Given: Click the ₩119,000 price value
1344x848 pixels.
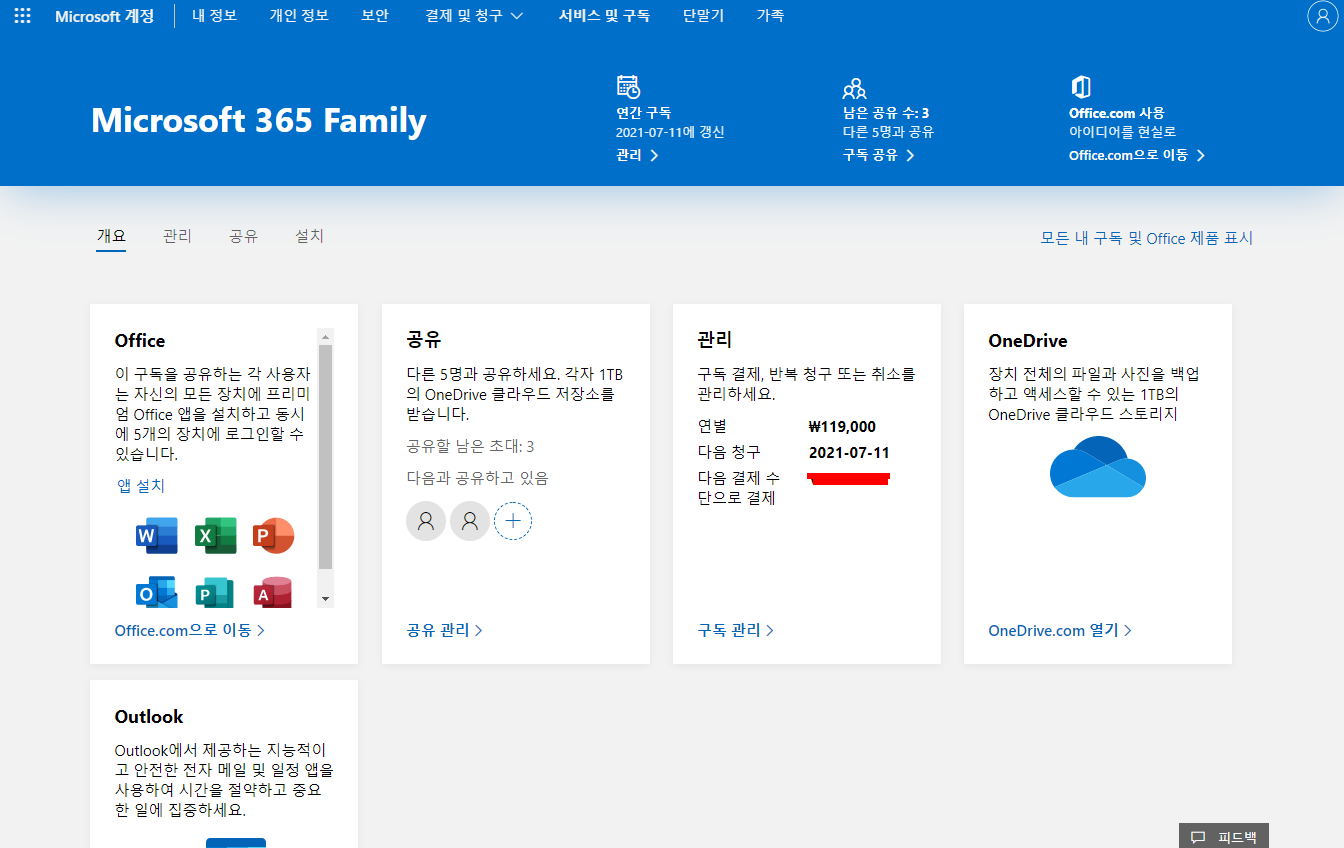Looking at the screenshot, I should pyautogui.click(x=842, y=426).
